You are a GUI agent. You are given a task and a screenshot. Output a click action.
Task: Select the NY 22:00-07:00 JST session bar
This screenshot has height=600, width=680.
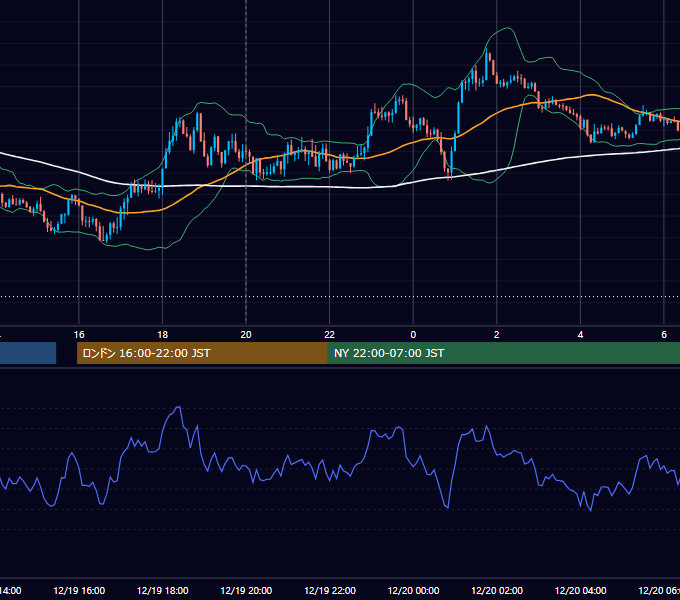click(x=503, y=353)
